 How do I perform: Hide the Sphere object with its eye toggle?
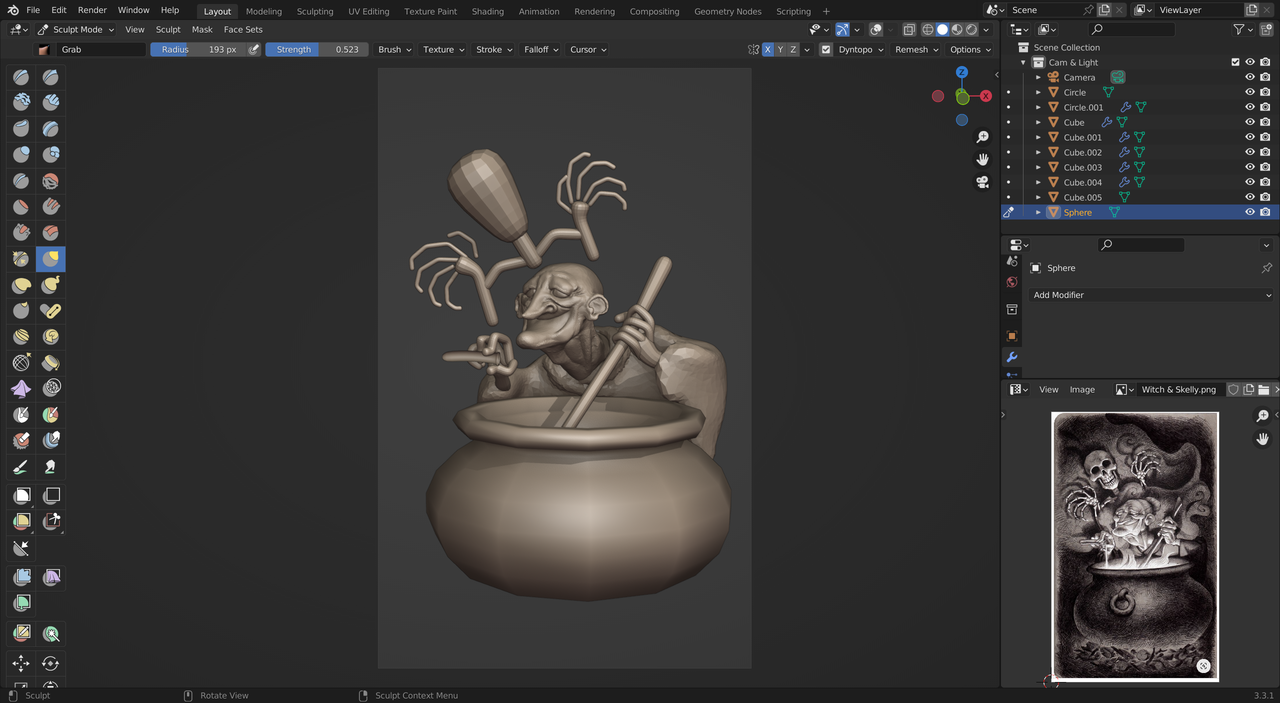(1249, 212)
